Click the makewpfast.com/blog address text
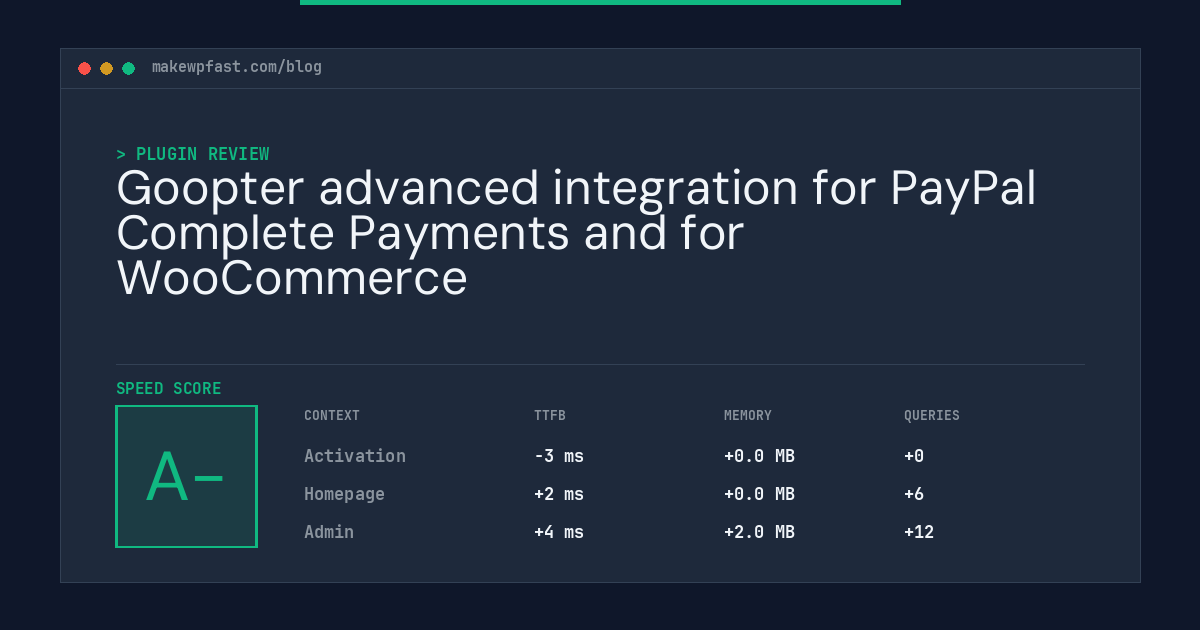The width and height of the screenshot is (1200, 630). [237, 67]
